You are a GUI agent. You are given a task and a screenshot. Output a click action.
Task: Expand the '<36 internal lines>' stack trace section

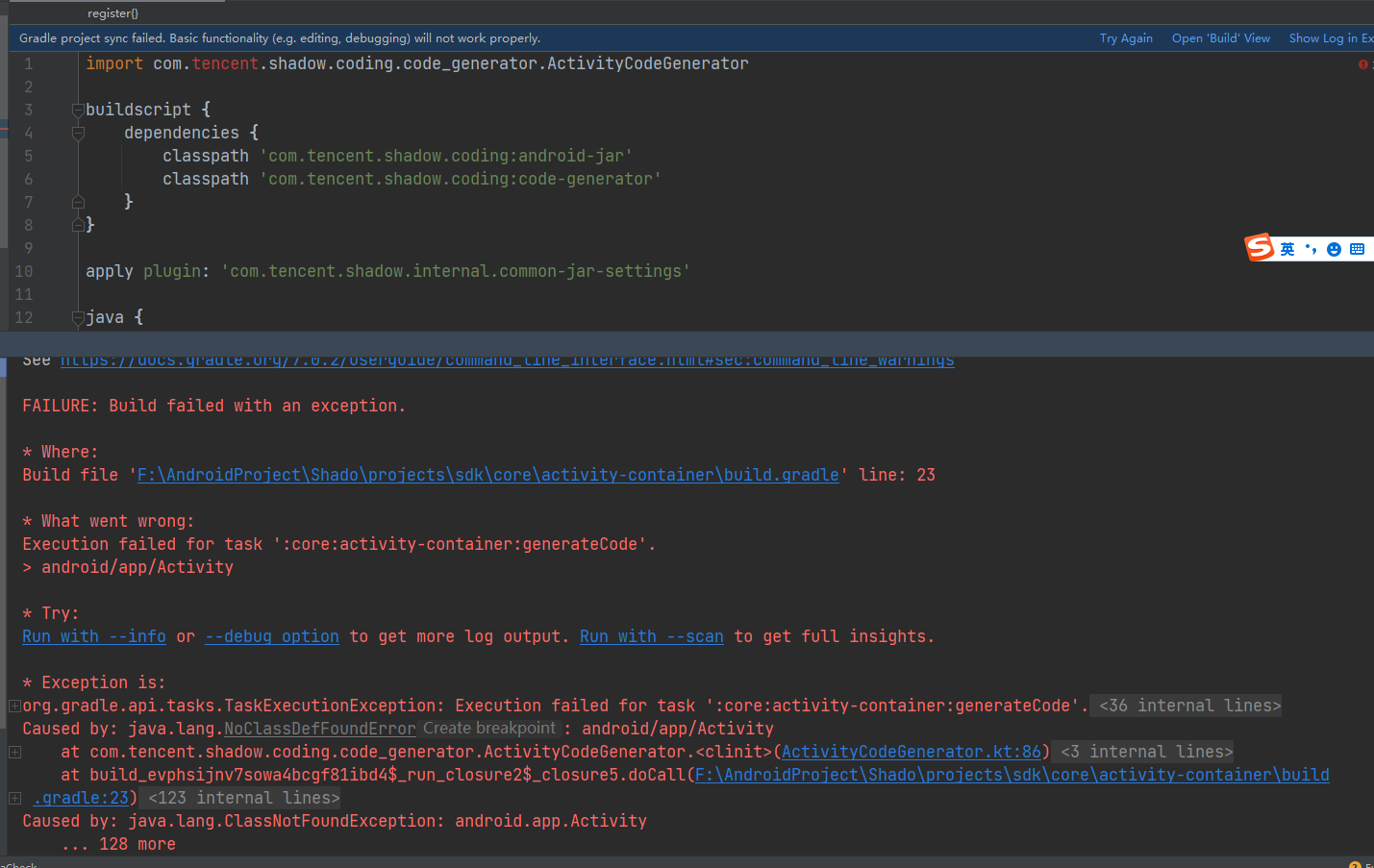pos(13,706)
